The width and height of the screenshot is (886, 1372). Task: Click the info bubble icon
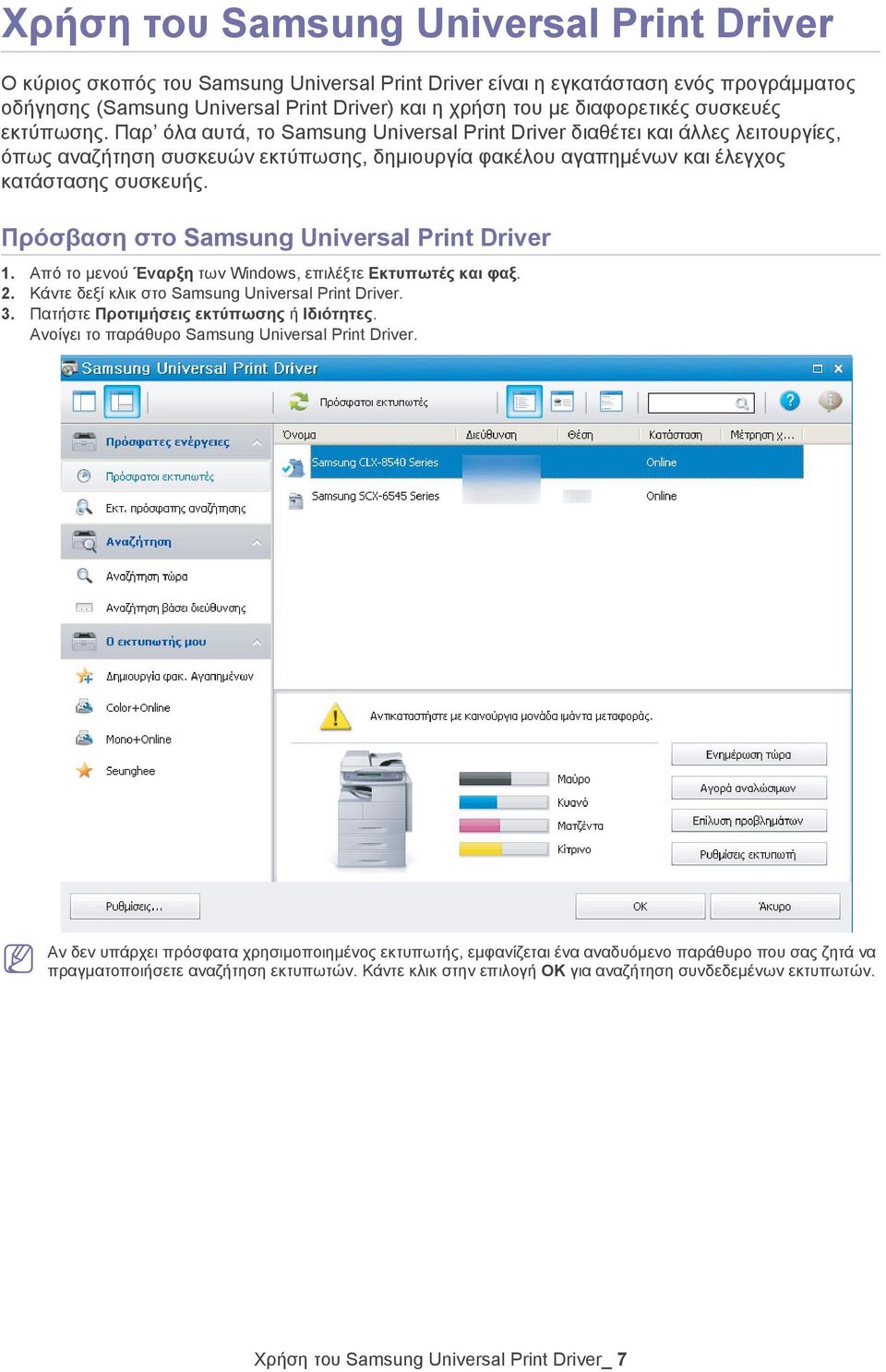[830, 401]
